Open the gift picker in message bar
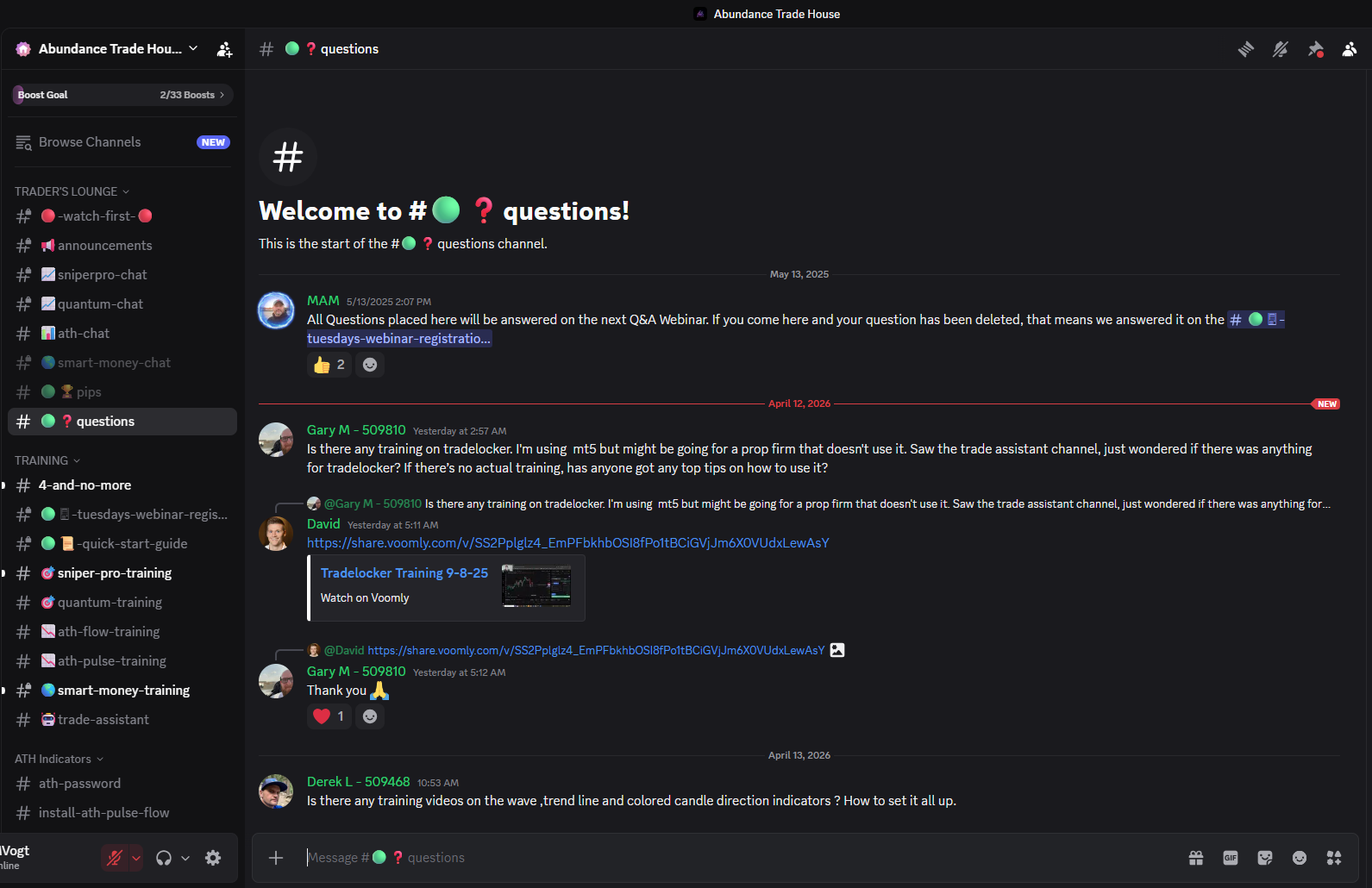1372x888 pixels. point(1195,857)
